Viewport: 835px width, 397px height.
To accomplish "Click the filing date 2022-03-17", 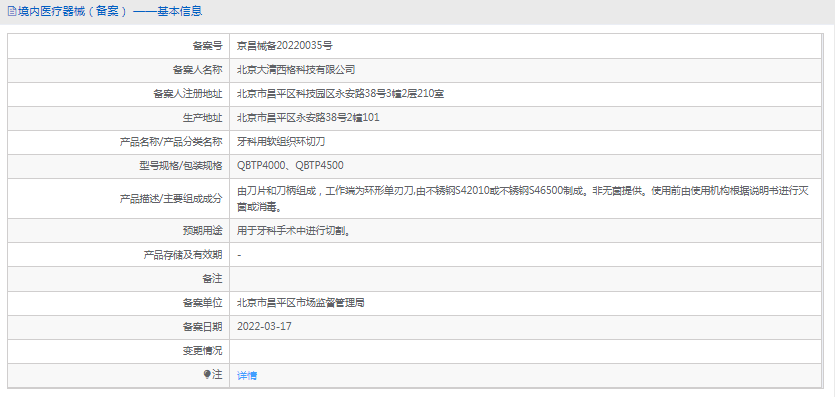I will (264, 327).
